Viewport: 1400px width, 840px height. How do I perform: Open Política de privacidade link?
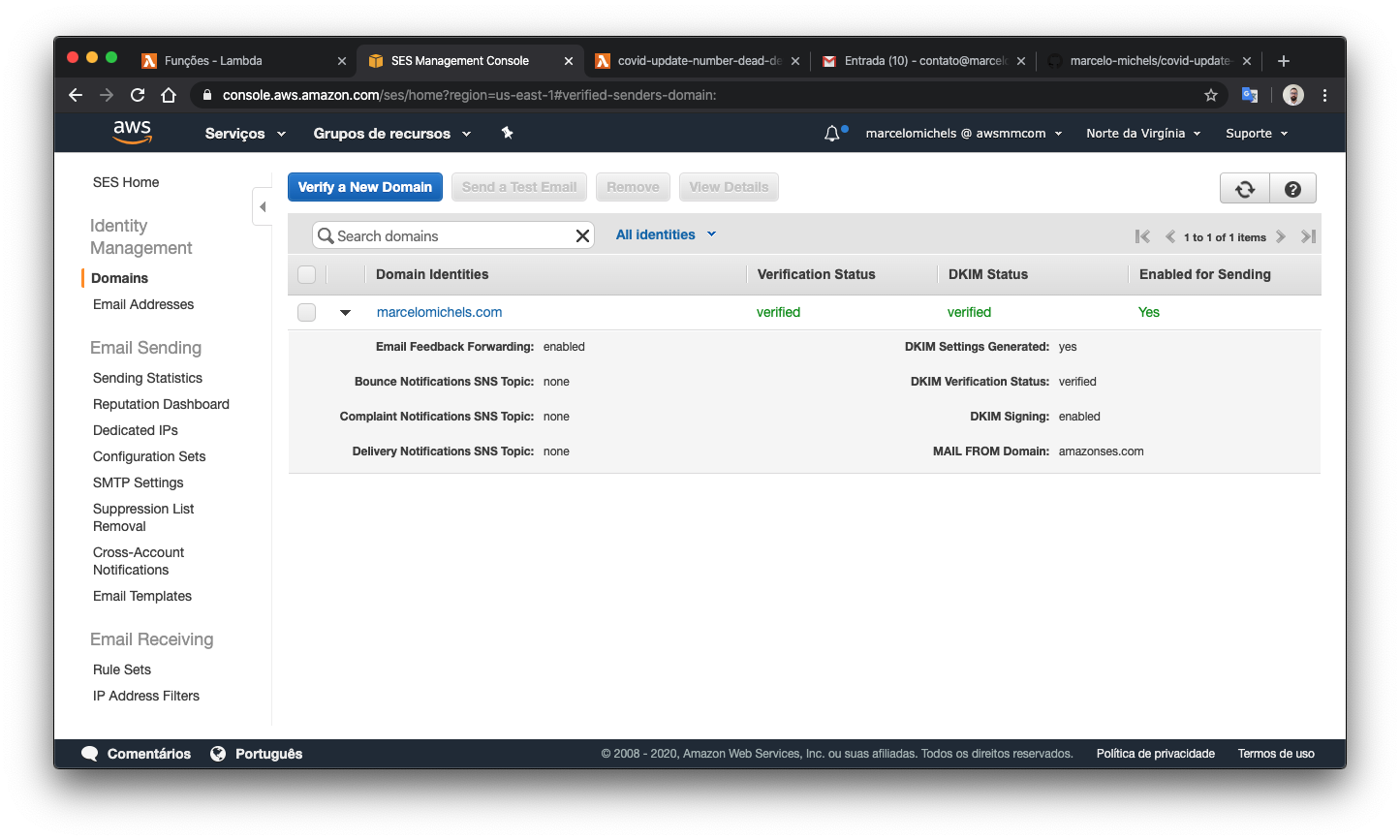pos(1156,754)
